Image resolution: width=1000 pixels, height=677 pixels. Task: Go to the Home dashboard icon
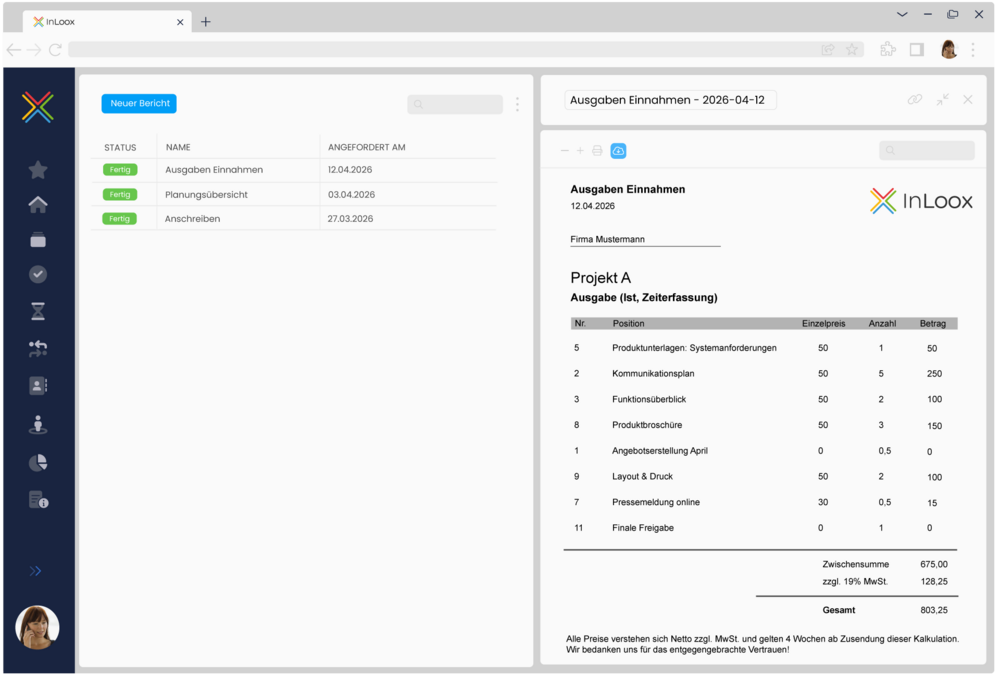pos(37,205)
